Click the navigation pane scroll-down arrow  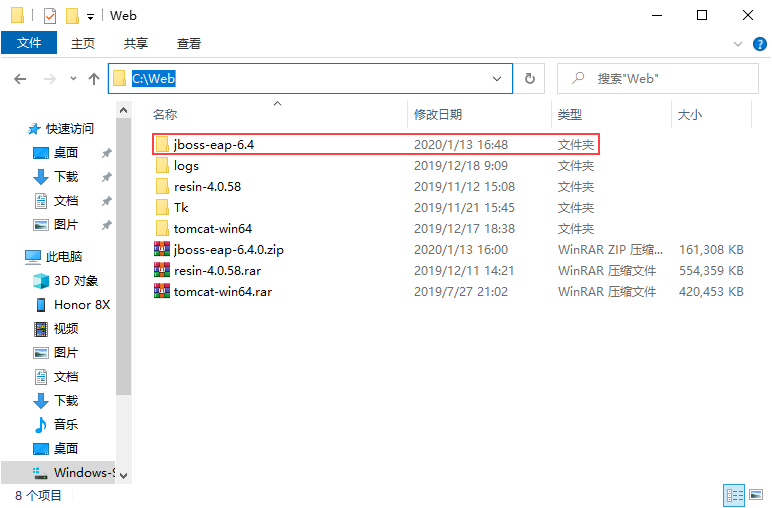coord(124,476)
